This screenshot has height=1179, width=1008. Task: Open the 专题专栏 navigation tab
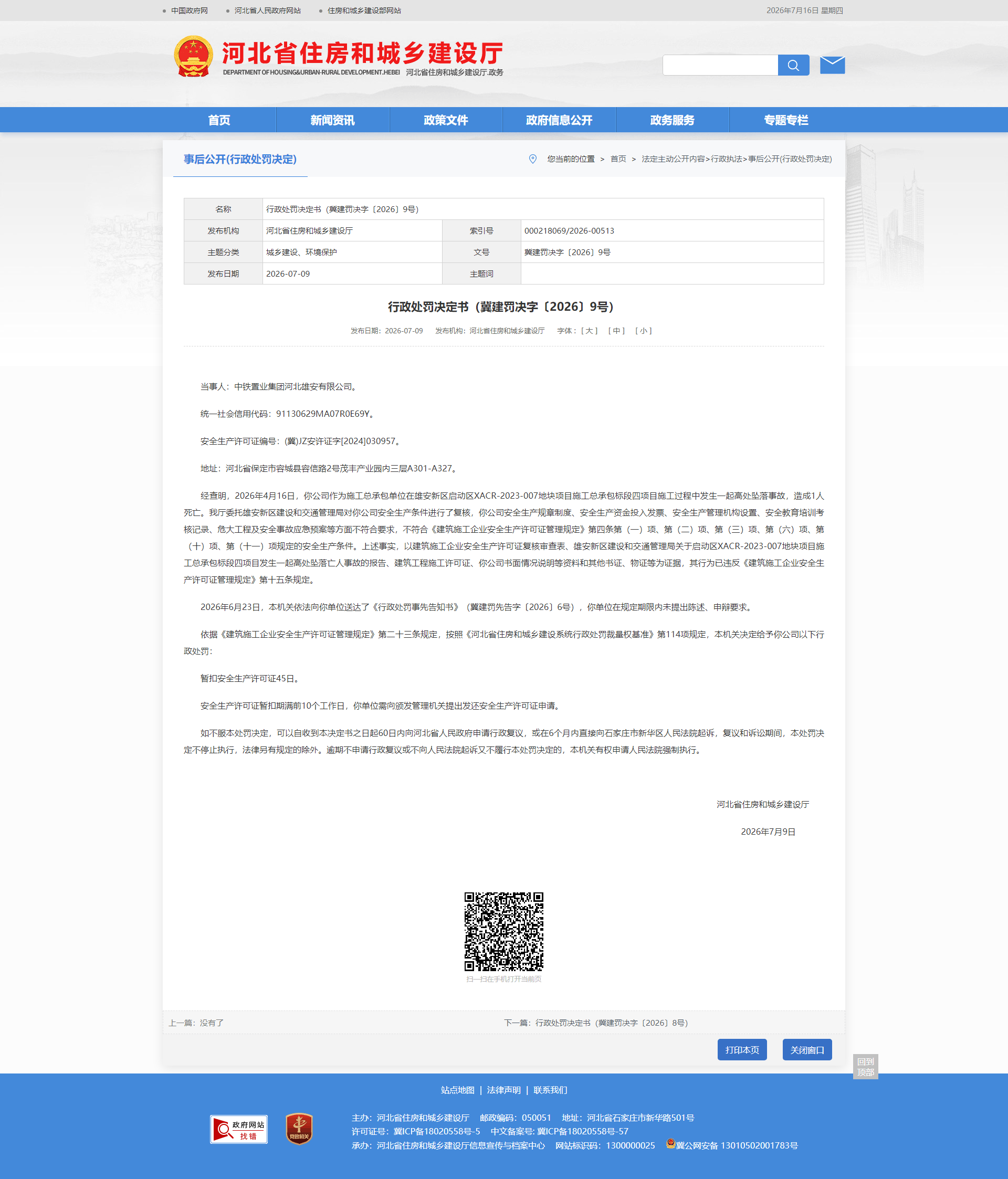tap(786, 120)
